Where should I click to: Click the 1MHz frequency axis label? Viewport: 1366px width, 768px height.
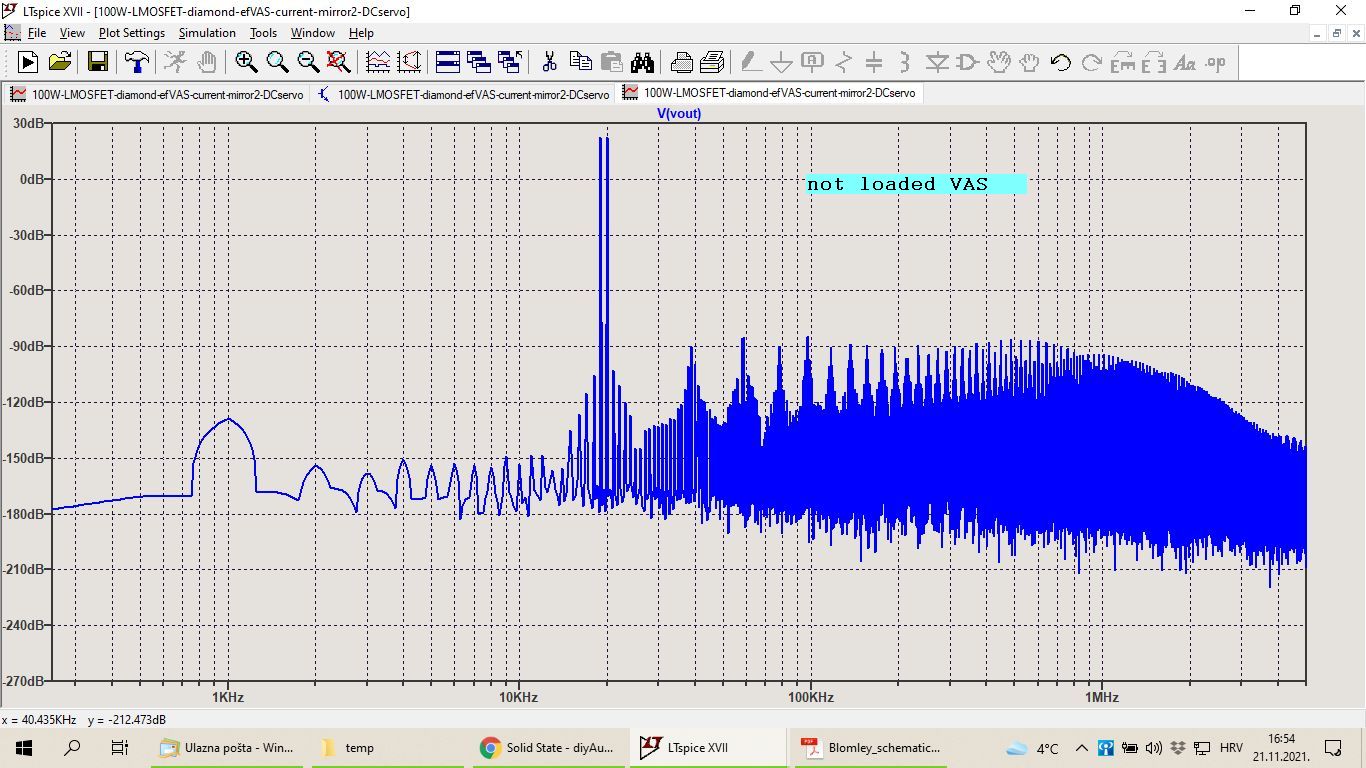click(x=1100, y=697)
